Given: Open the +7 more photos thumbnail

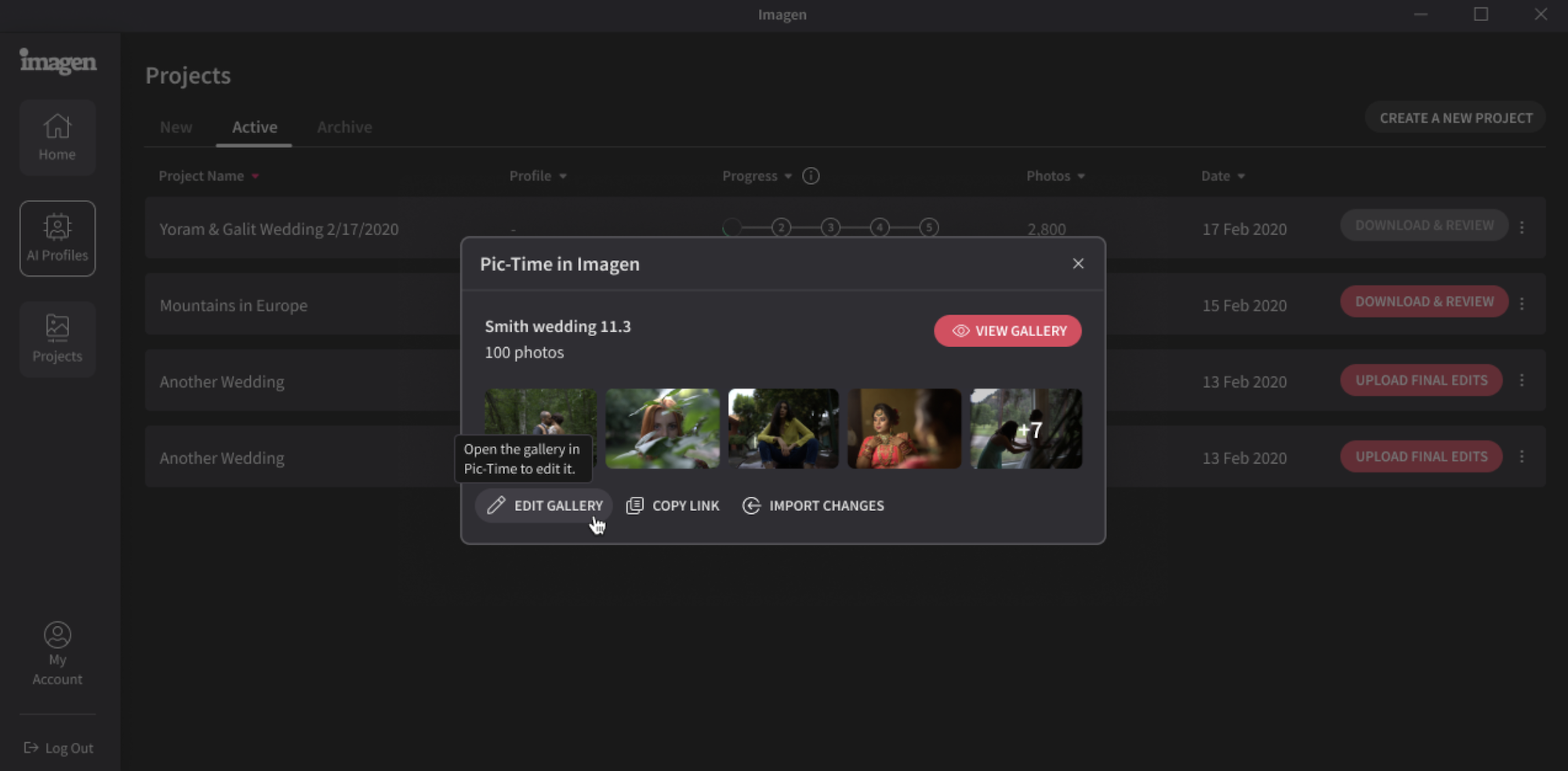Looking at the screenshot, I should coord(1026,429).
